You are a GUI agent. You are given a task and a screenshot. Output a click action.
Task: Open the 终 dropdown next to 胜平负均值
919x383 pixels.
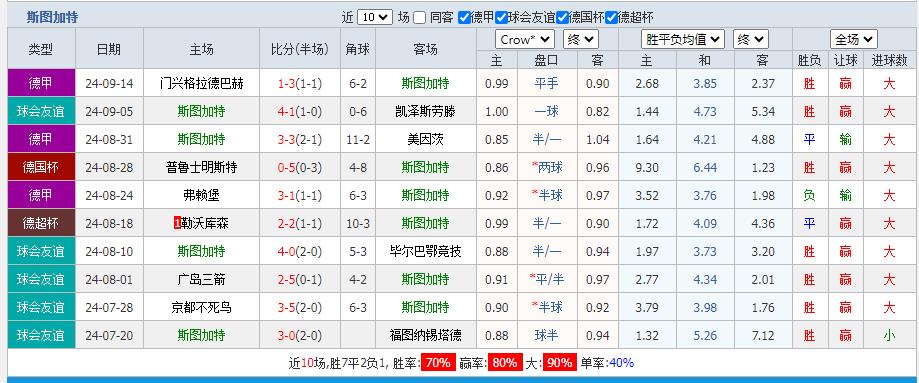pos(751,40)
